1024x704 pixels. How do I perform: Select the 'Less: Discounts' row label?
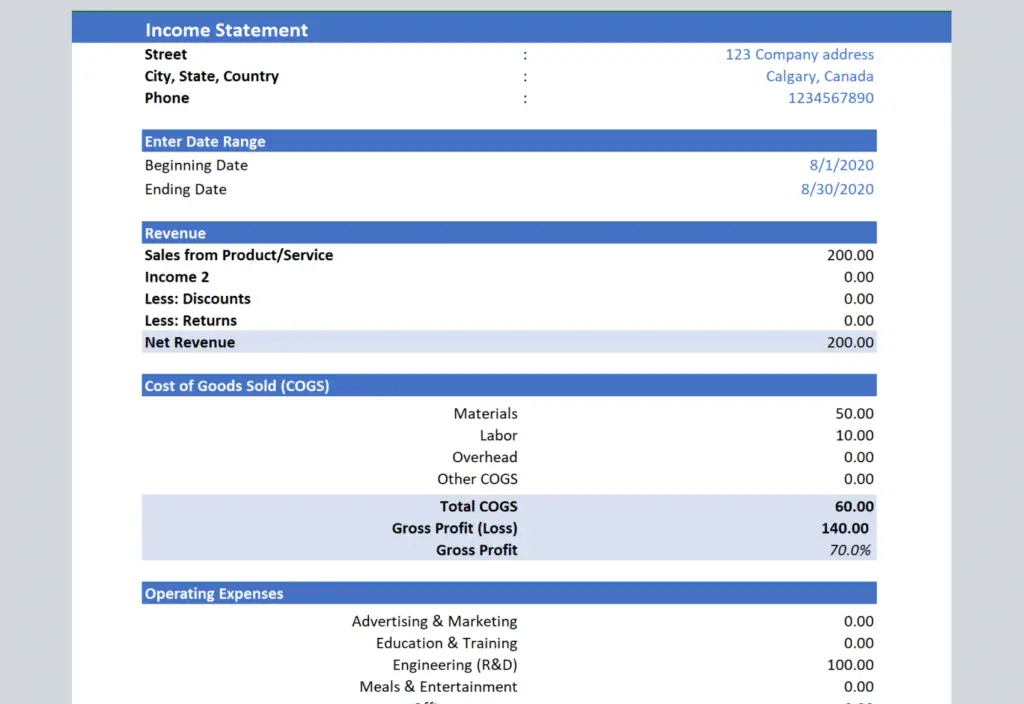pyautogui.click(x=197, y=299)
